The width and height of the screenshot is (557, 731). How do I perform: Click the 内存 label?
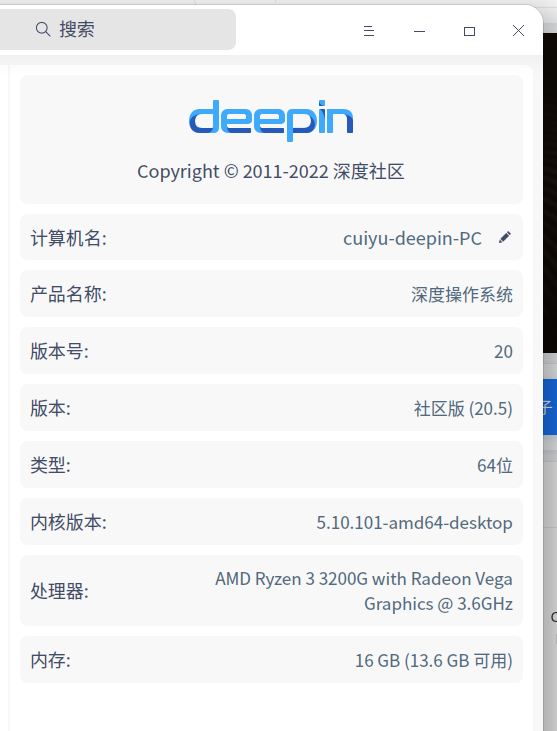(50, 660)
